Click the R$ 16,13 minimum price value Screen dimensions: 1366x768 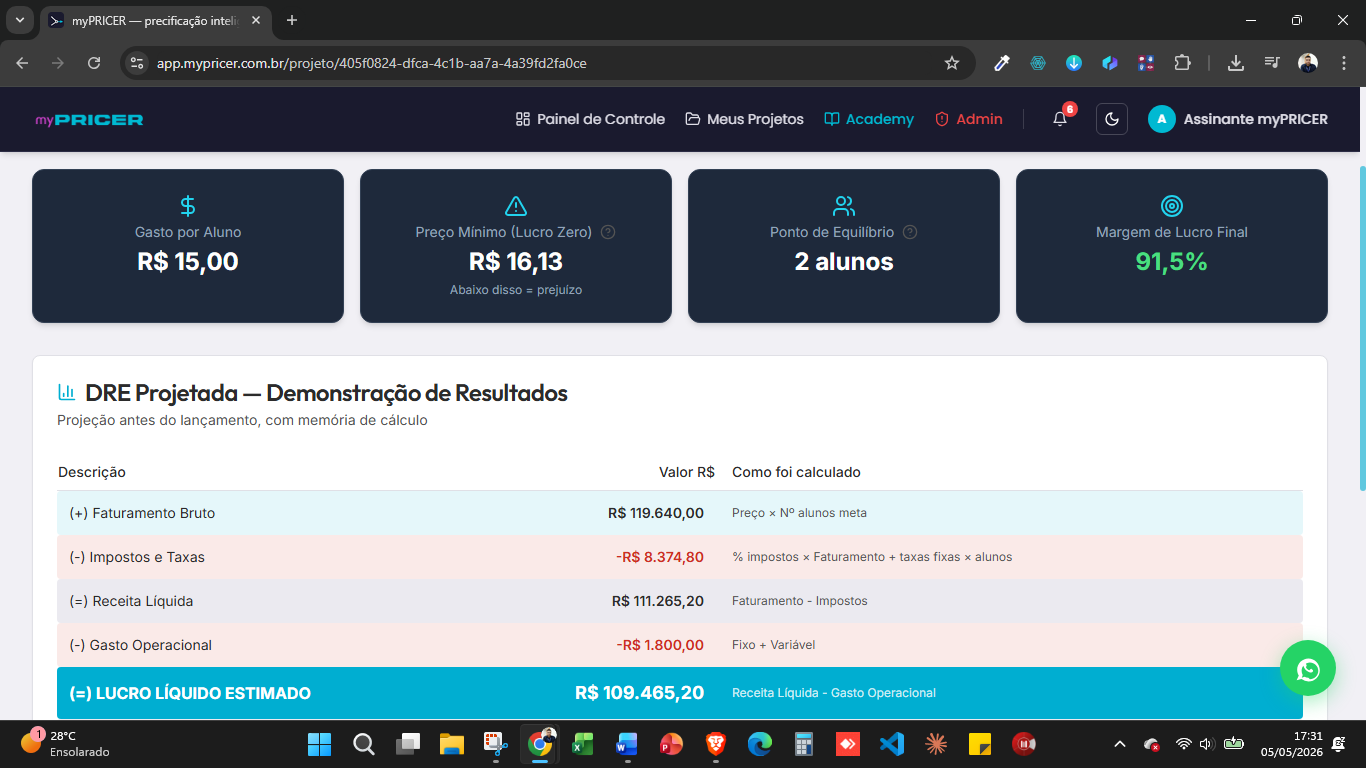click(516, 262)
